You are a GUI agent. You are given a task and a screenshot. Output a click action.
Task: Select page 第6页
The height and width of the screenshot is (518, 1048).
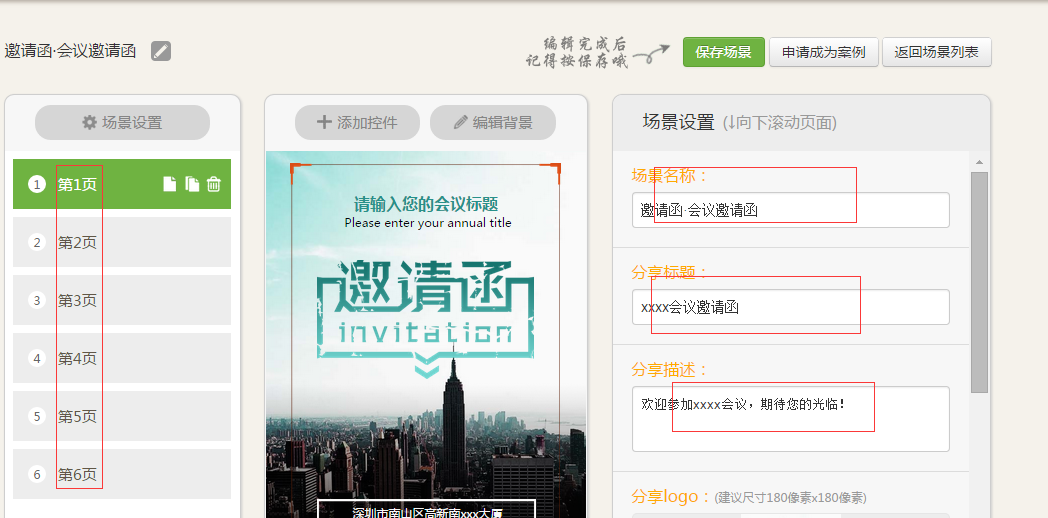122,474
